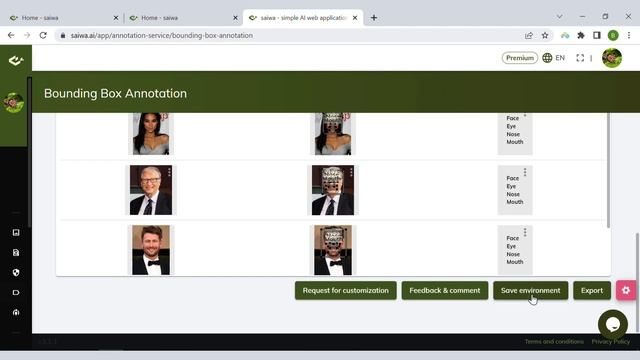The height and width of the screenshot is (360, 640).
Task: Select the Mouth label in the top row
Action: click(x=515, y=142)
